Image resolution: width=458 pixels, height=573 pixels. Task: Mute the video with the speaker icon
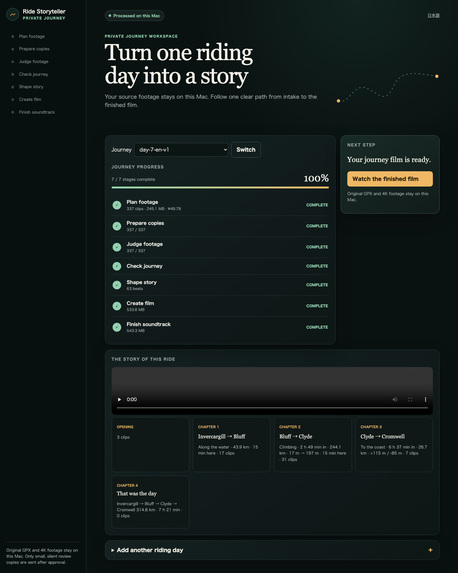(x=395, y=399)
